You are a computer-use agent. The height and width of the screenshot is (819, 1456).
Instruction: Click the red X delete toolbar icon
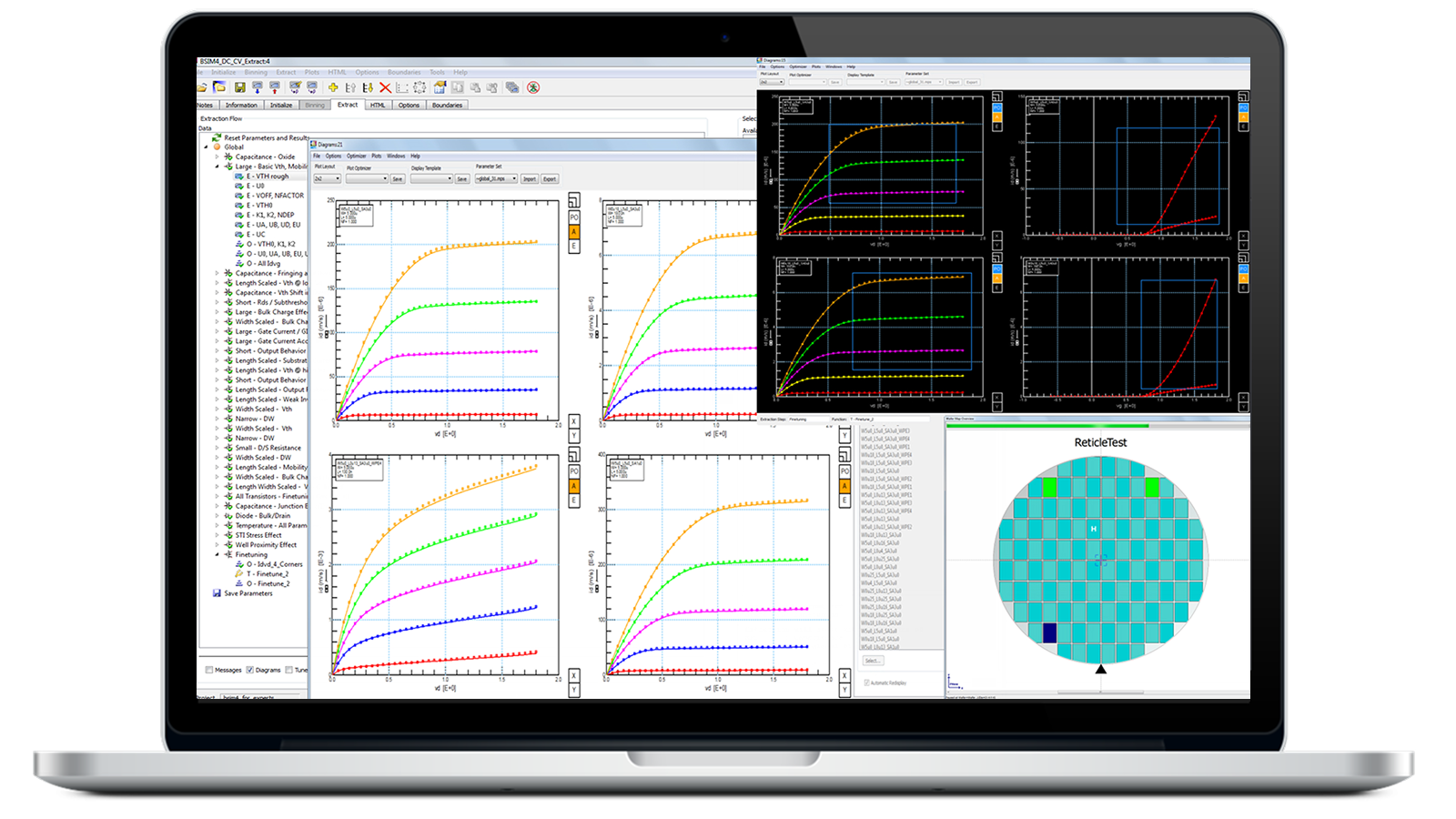(385, 87)
